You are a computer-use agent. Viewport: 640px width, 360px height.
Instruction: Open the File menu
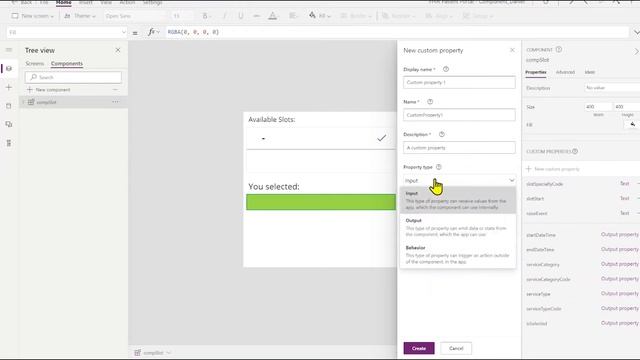[44, 2]
